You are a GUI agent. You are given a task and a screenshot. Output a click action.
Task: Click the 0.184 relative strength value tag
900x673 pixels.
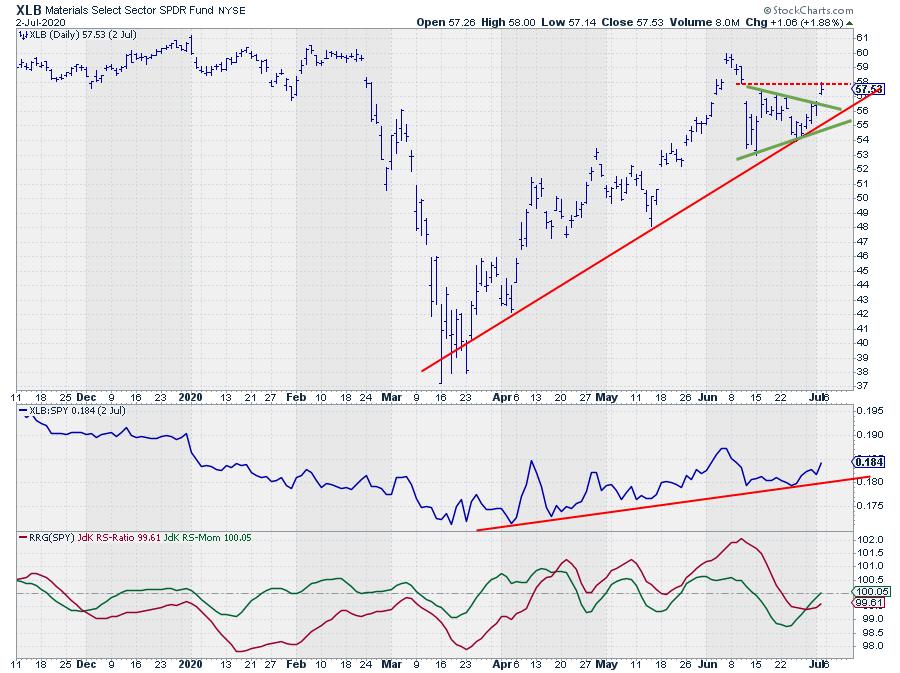866,462
